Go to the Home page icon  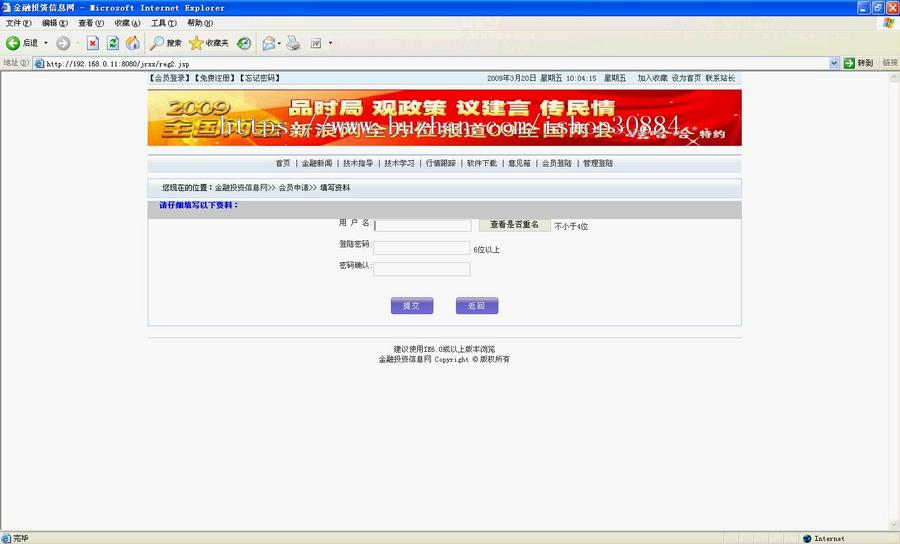click(x=133, y=43)
